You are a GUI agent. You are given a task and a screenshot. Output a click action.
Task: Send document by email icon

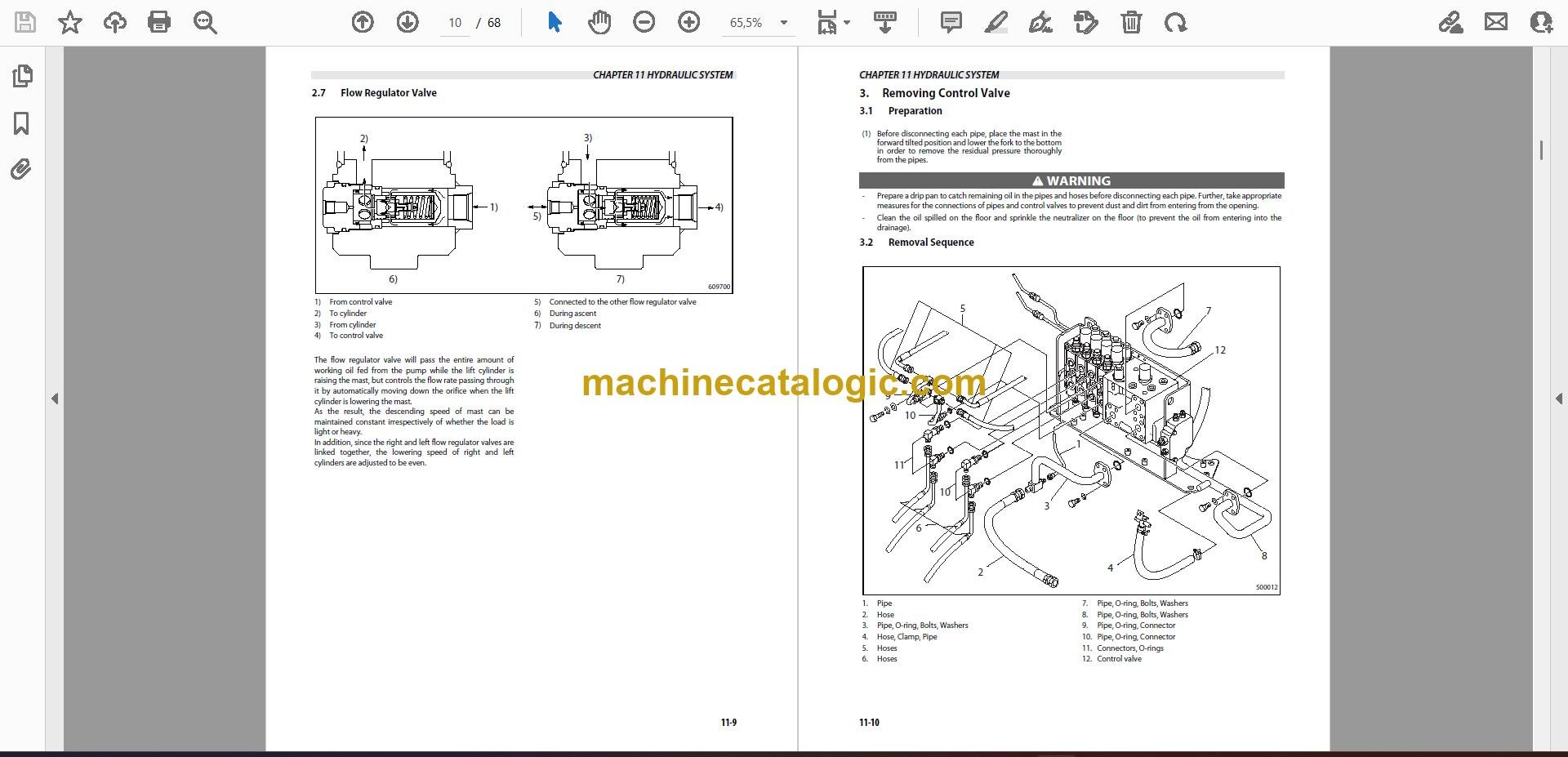tap(1496, 23)
